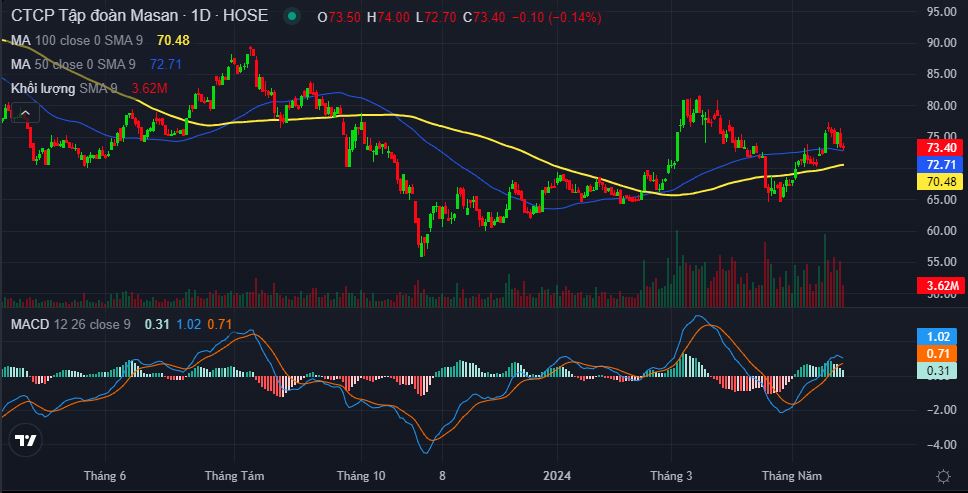
Task: Click the yellow 70.48 price axis label
Action: 939,181
